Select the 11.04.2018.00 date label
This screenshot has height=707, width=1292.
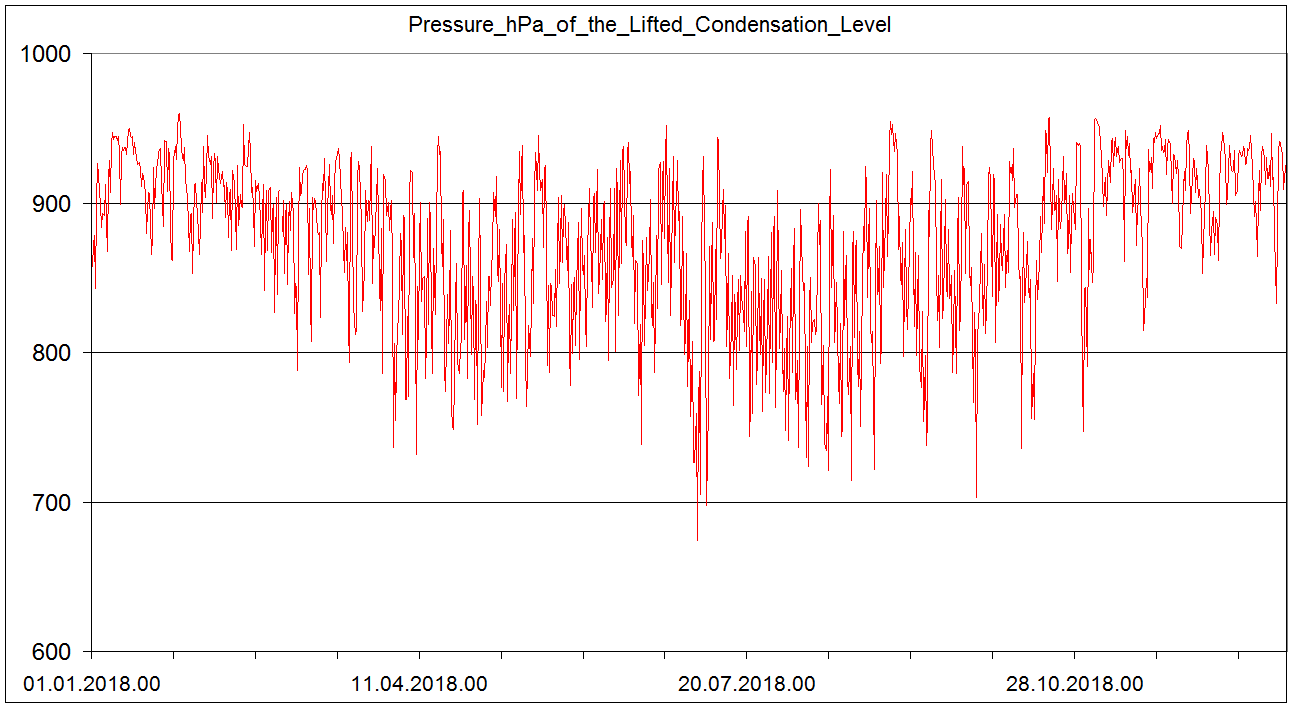pyautogui.click(x=419, y=685)
